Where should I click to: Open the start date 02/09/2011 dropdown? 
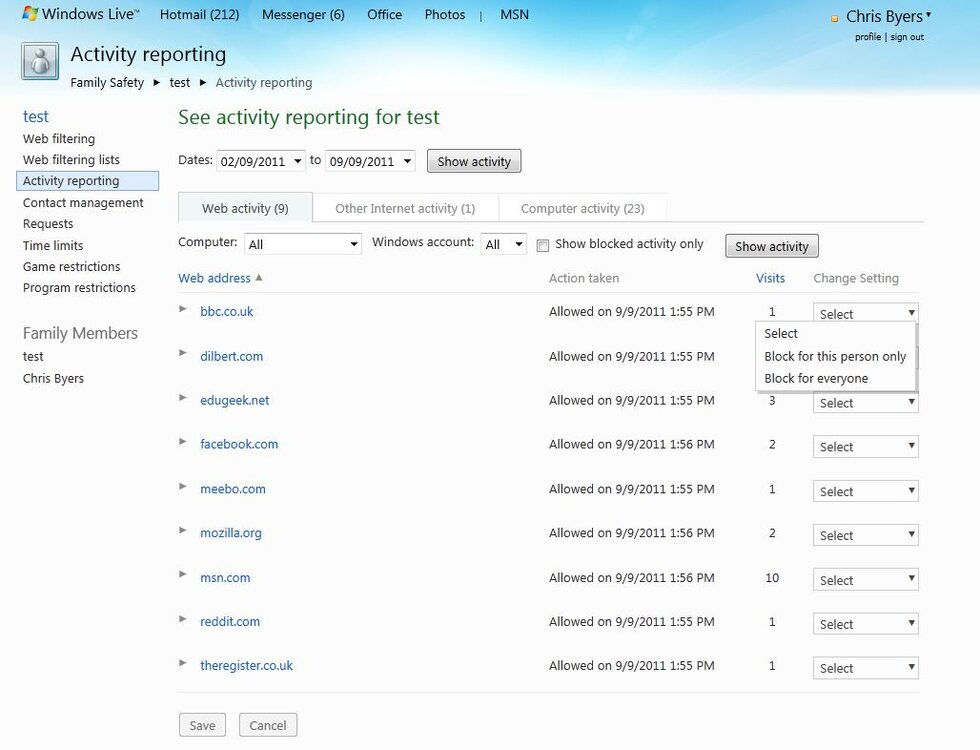[261, 161]
